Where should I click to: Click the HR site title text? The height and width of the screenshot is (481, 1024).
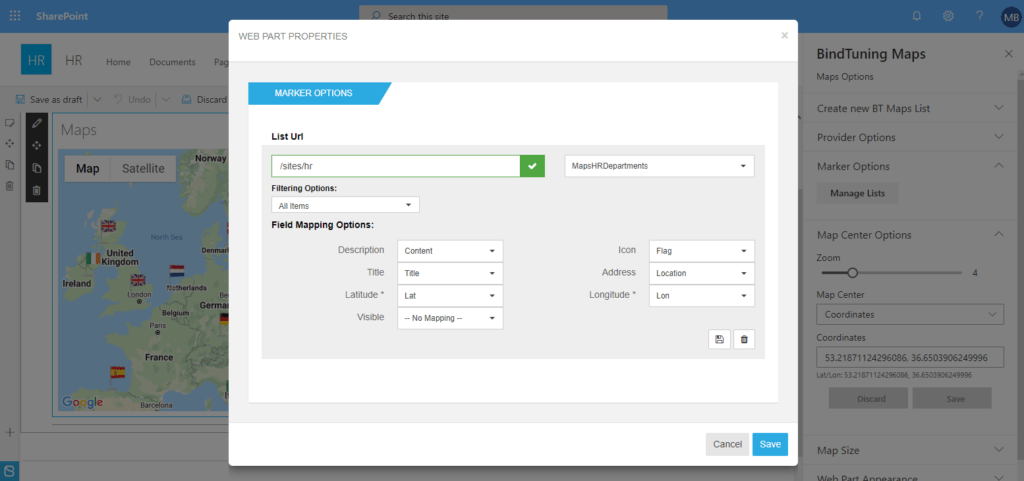tap(74, 60)
